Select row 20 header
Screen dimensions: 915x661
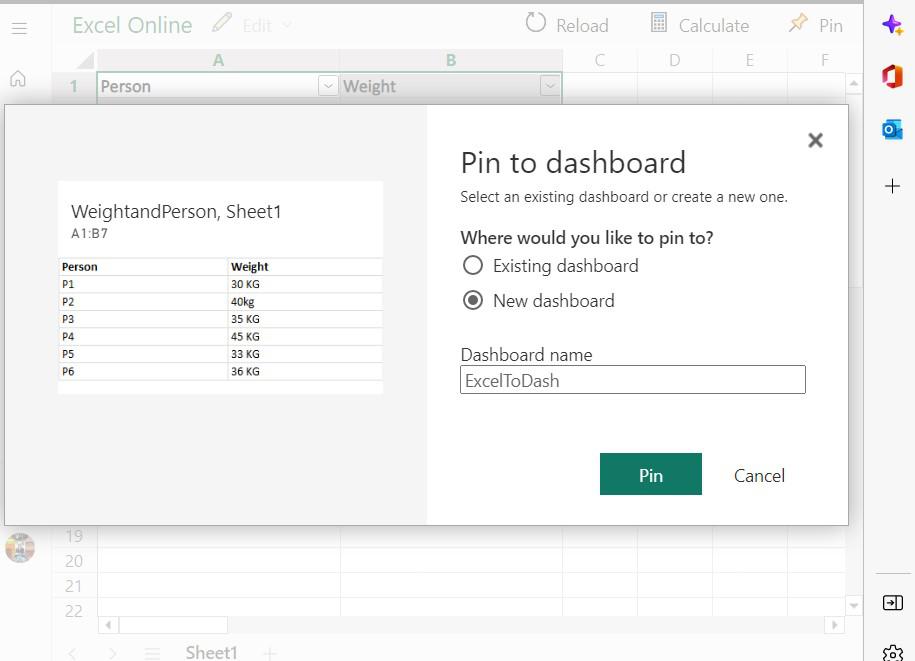click(74, 561)
